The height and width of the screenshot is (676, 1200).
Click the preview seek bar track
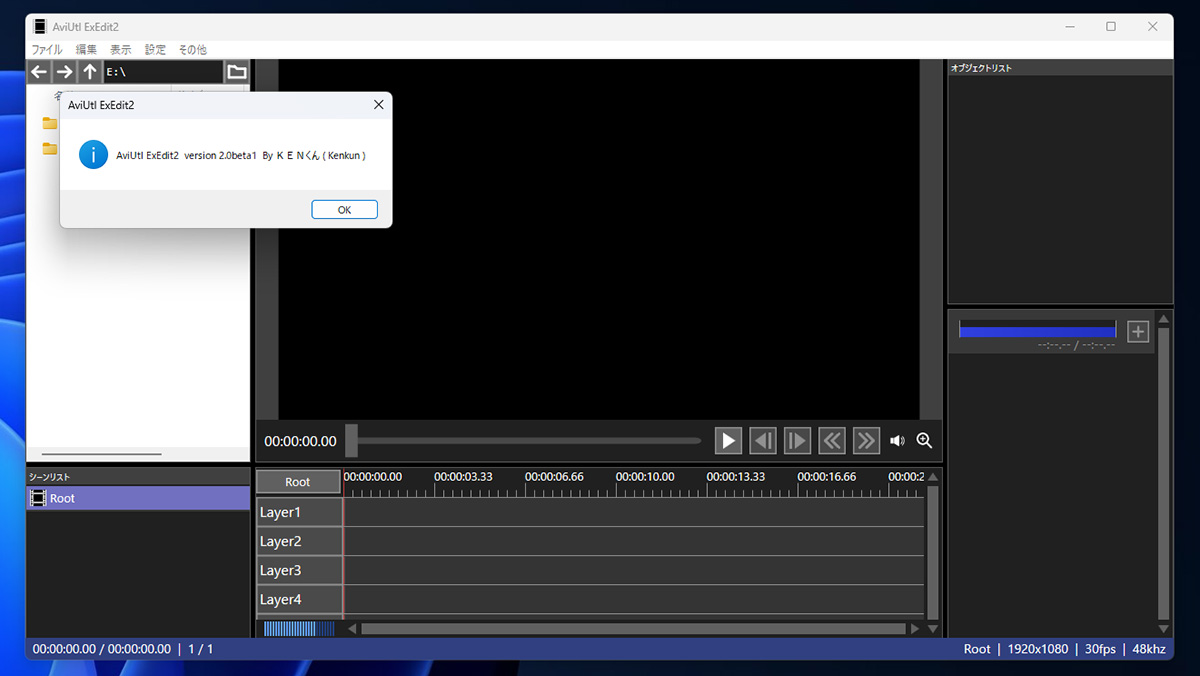click(524, 440)
